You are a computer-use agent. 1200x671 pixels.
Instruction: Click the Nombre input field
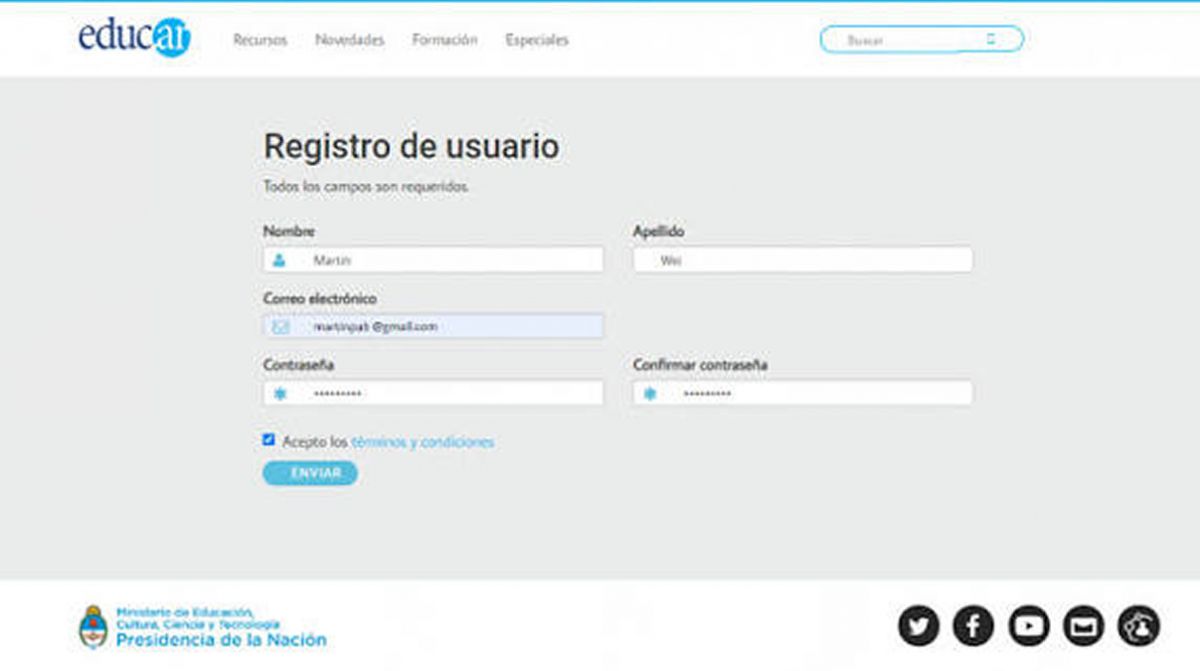pos(433,260)
